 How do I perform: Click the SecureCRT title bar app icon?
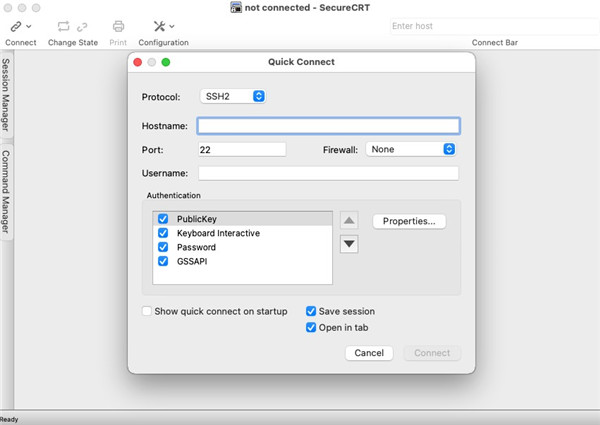[x=236, y=7]
